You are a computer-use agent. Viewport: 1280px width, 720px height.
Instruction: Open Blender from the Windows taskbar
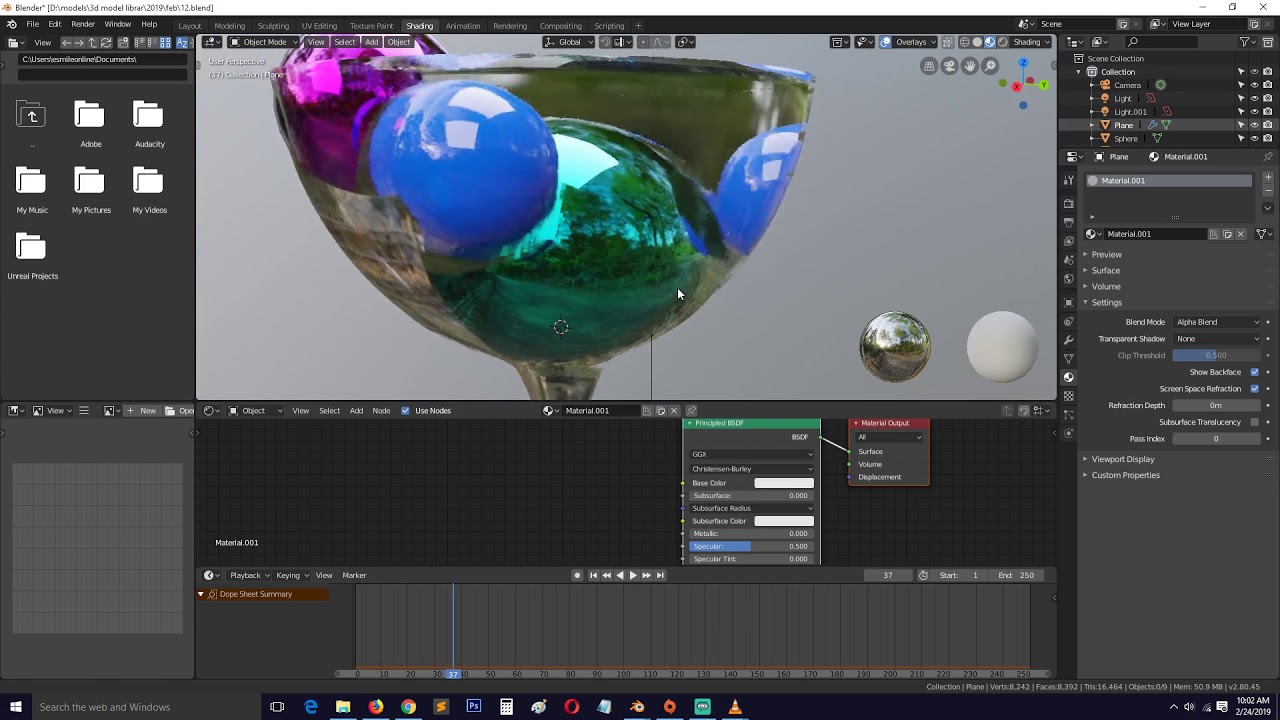637,707
